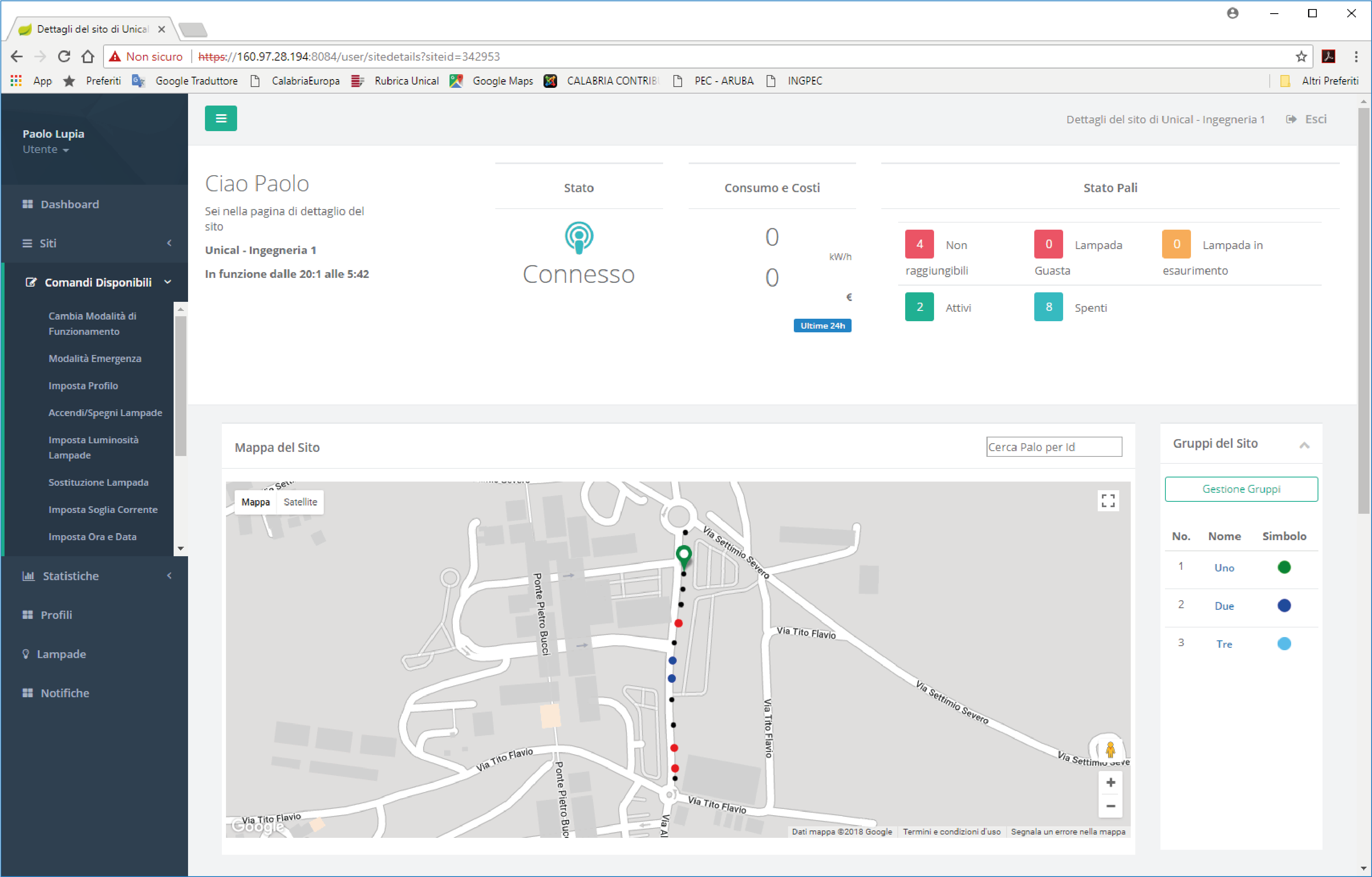Click Segnala un errore nella mappa link
Image resolution: width=1372 pixels, height=877 pixels.
(1068, 831)
